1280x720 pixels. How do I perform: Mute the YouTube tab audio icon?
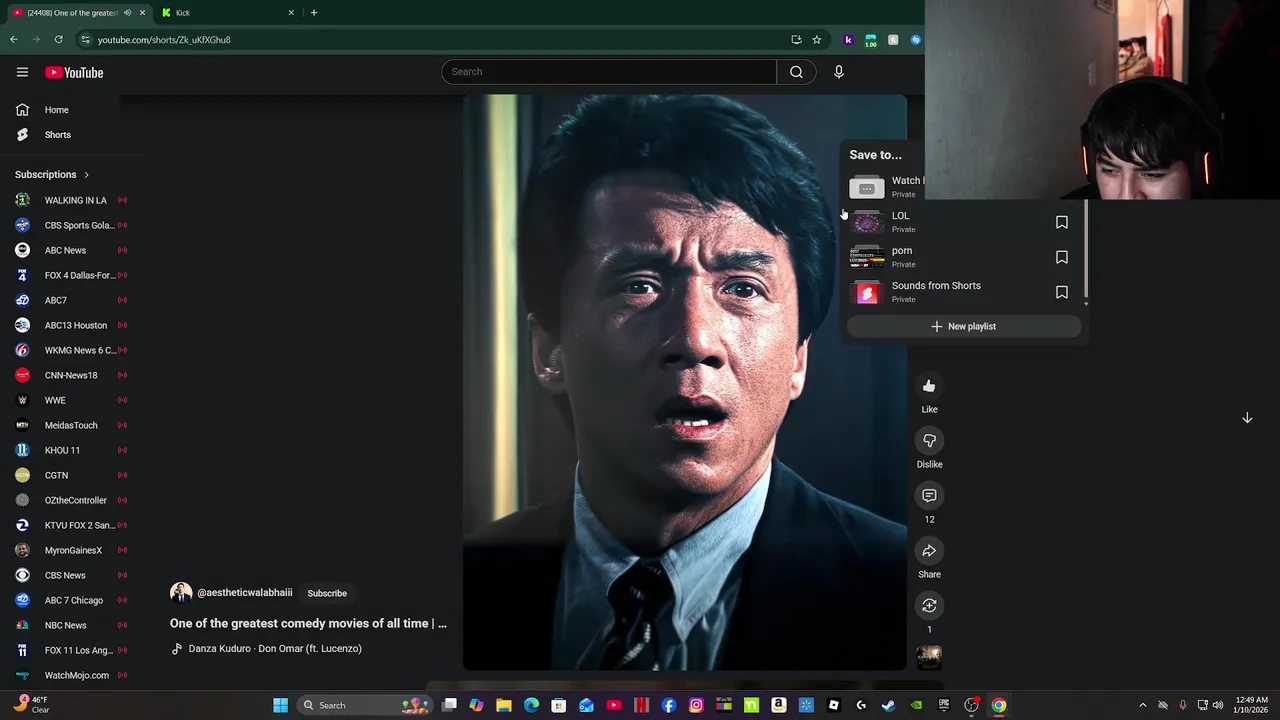pyautogui.click(x=127, y=13)
